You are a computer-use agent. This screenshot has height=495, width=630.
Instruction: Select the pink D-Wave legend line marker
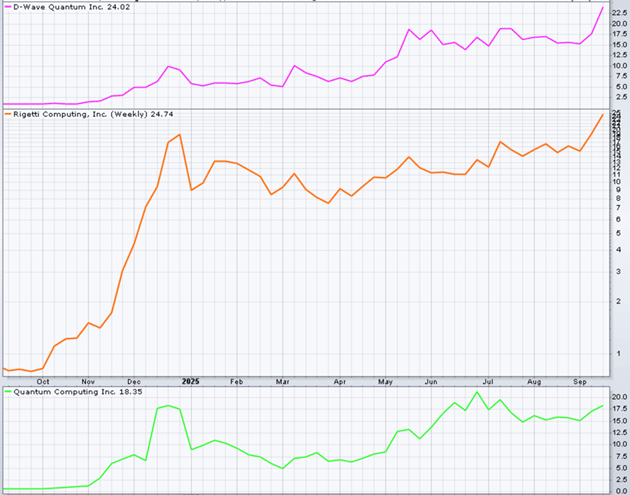[8, 7]
